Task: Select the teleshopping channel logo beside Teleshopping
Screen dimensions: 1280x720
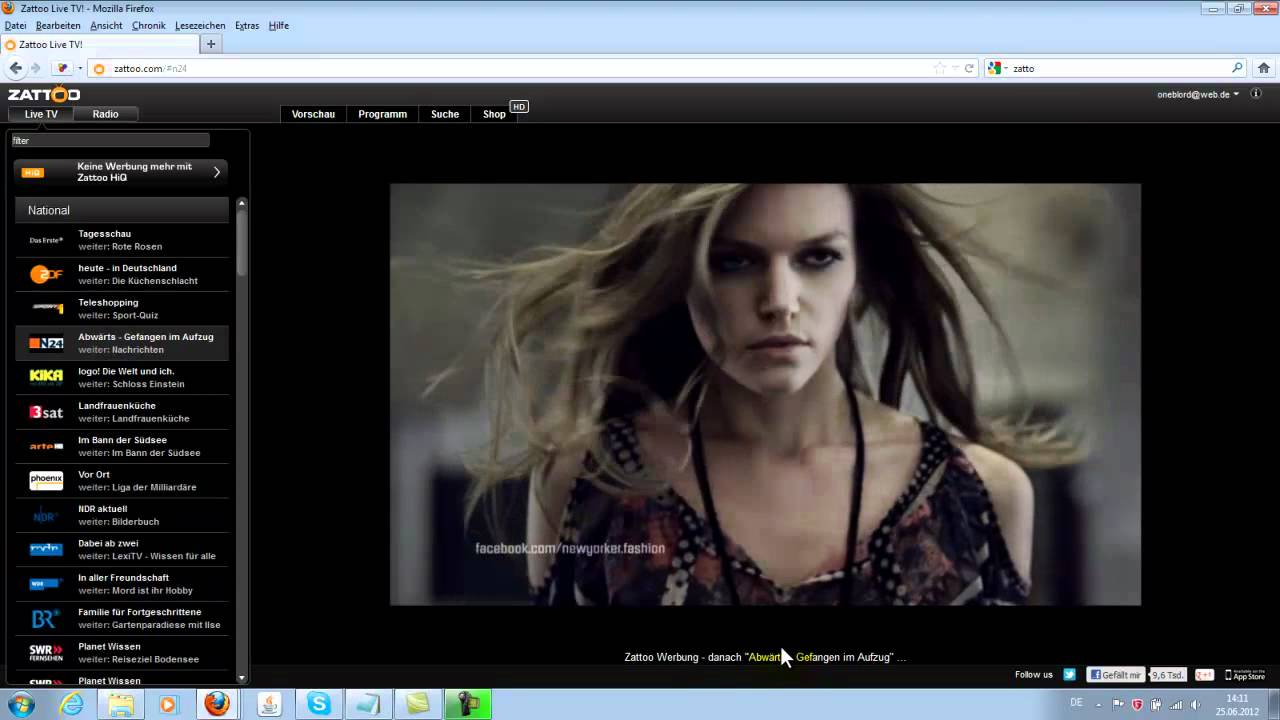Action: point(46,308)
